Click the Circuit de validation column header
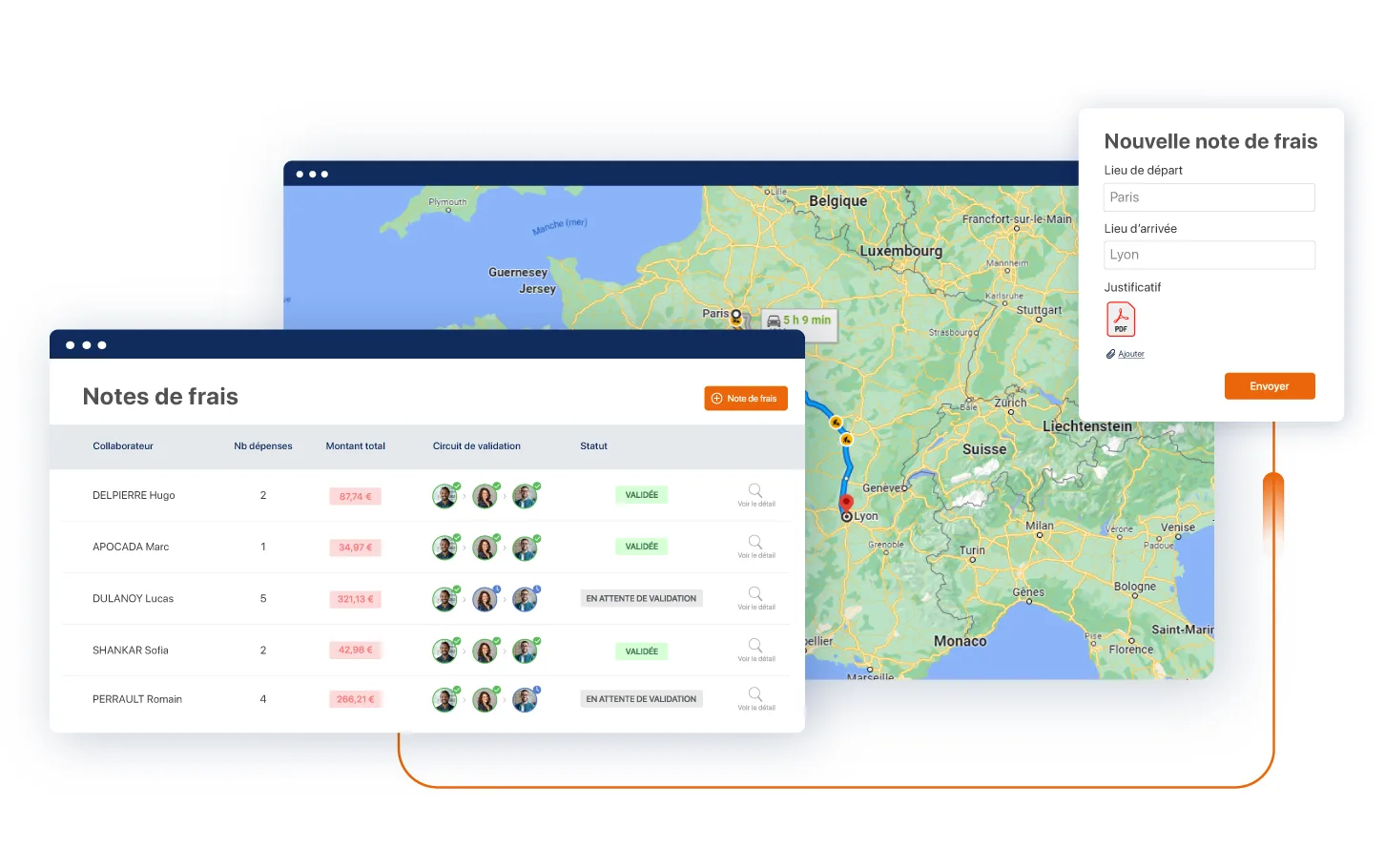 tap(477, 446)
